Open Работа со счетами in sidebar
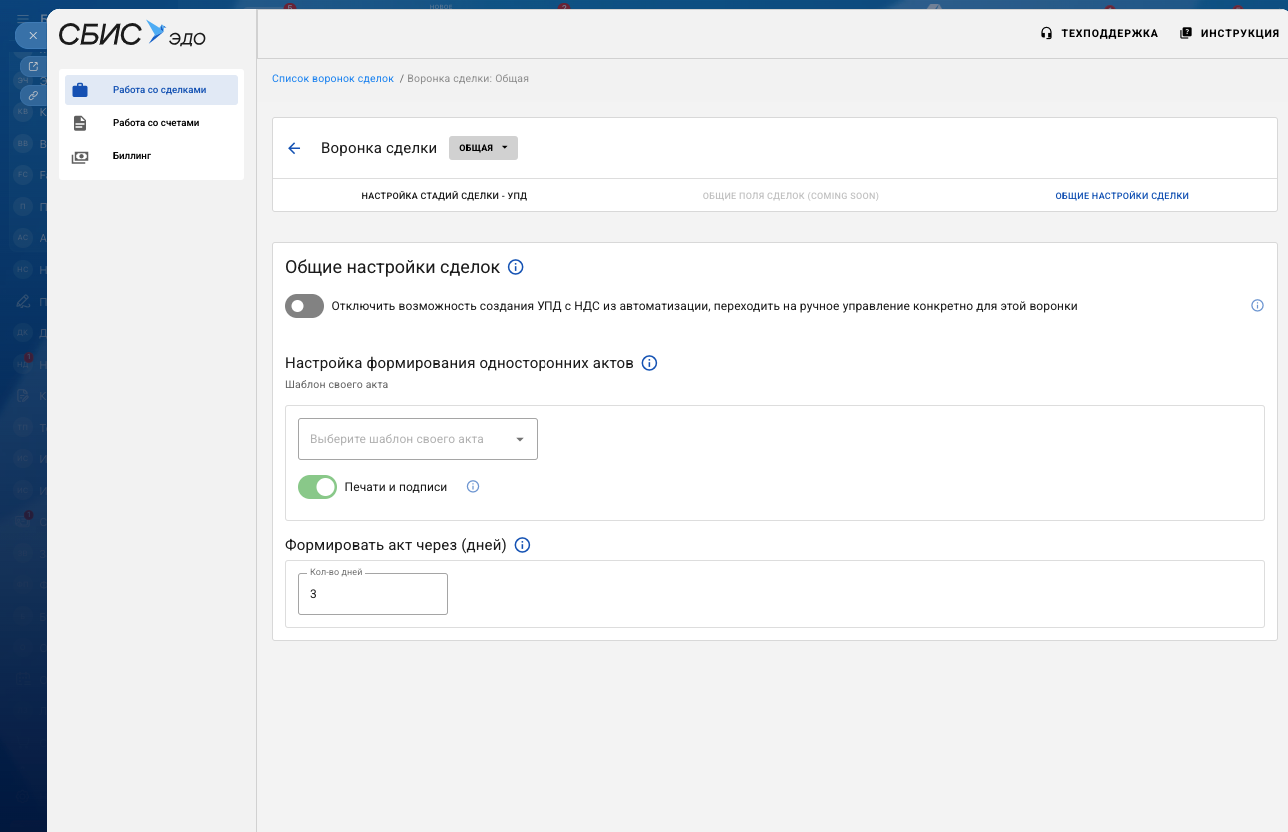This screenshot has height=832, width=1288. tap(155, 123)
